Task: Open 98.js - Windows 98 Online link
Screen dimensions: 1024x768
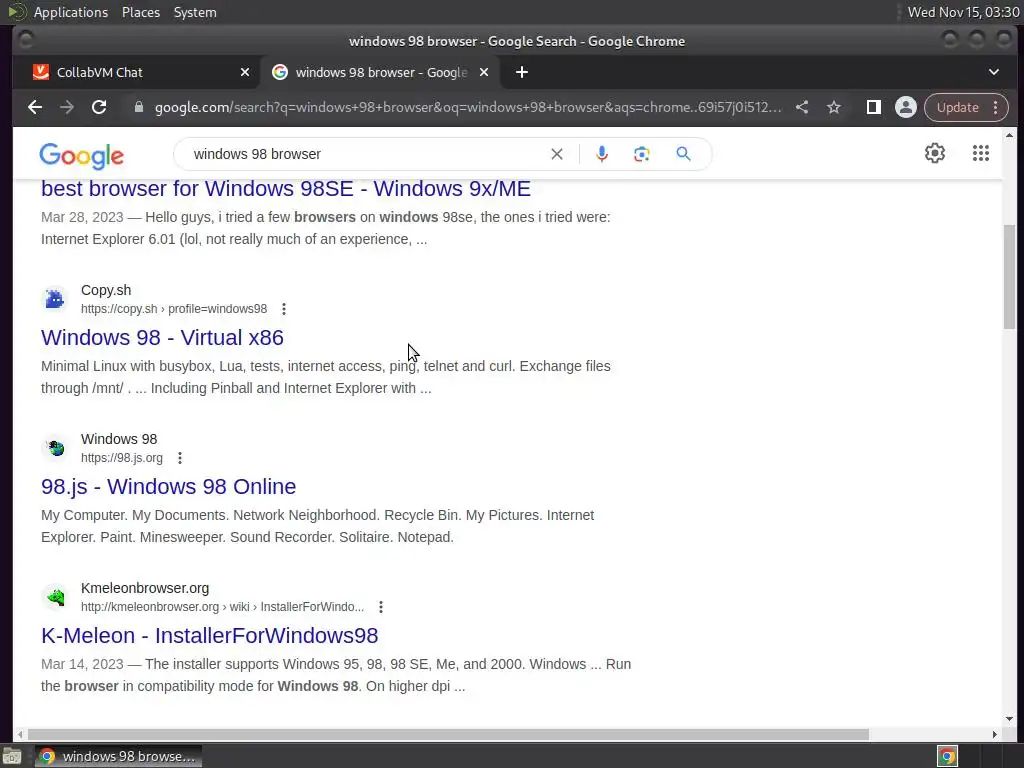Action: click(x=168, y=487)
